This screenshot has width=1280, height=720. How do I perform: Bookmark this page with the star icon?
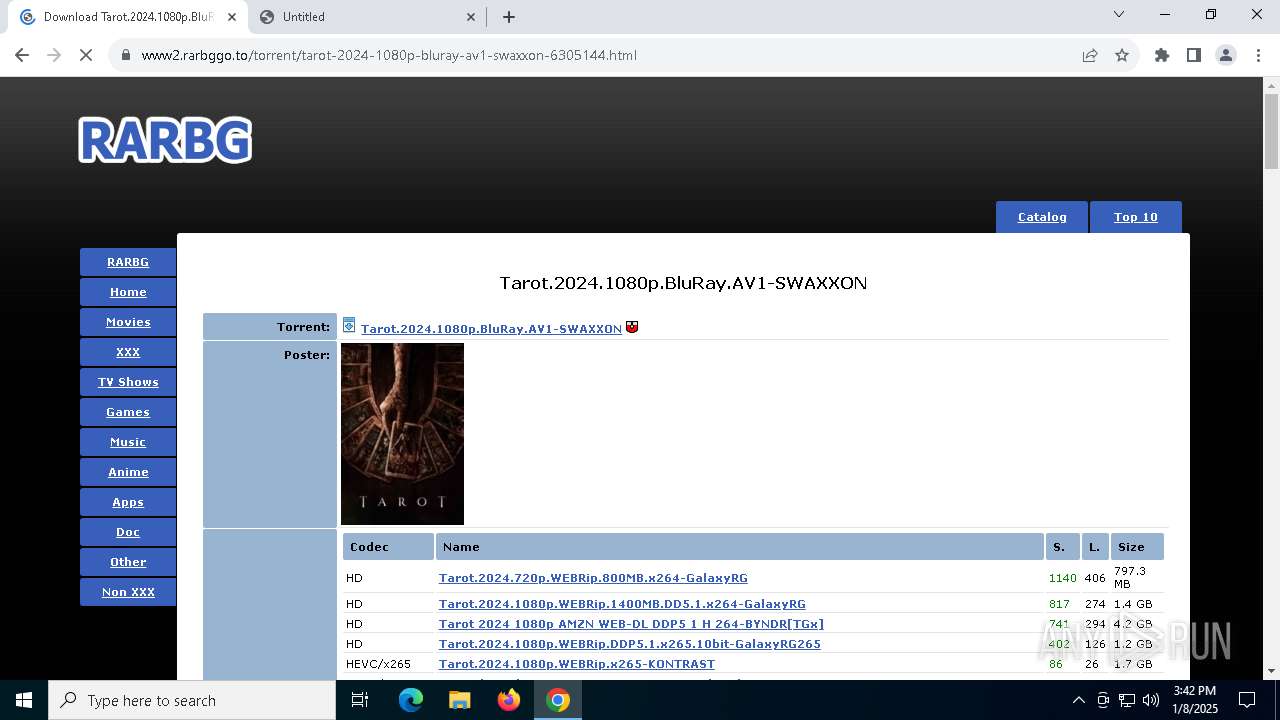click(1122, 55)
